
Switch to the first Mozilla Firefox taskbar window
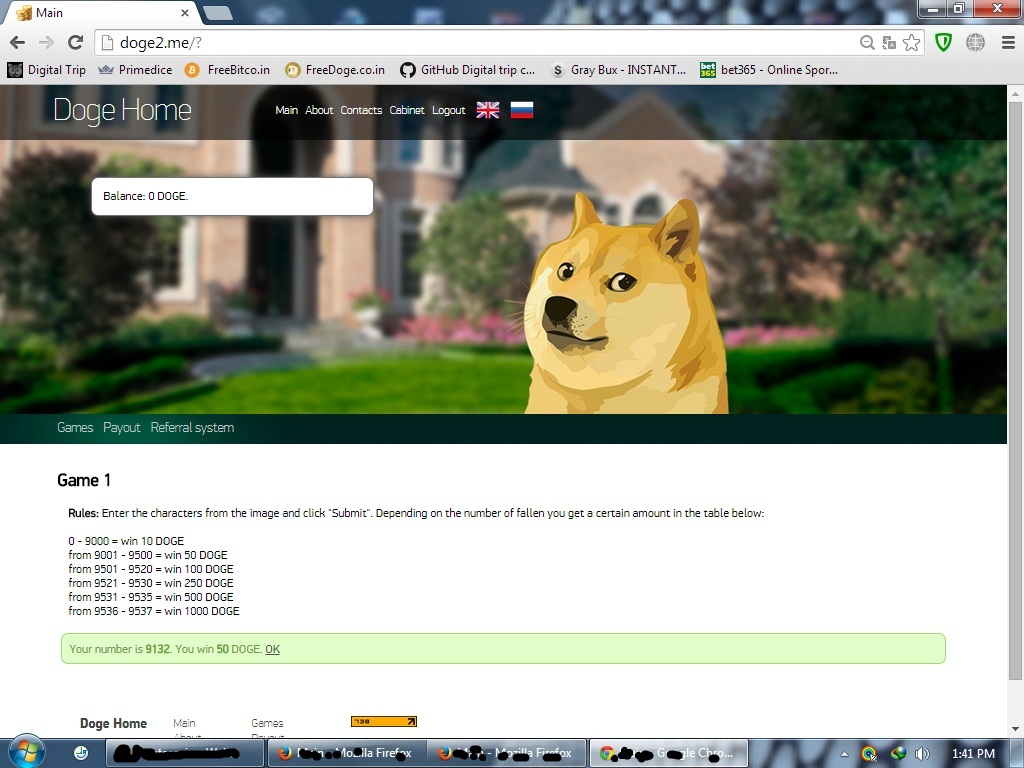click(346, 753)
